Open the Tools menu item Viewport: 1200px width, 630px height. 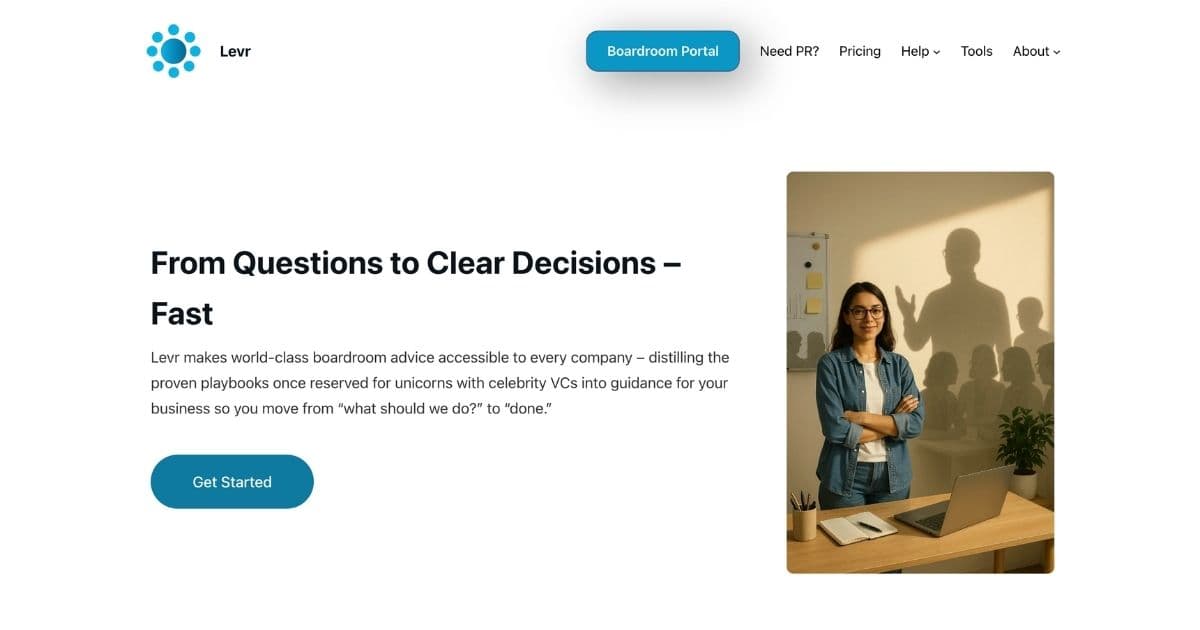tap(977, 51)
